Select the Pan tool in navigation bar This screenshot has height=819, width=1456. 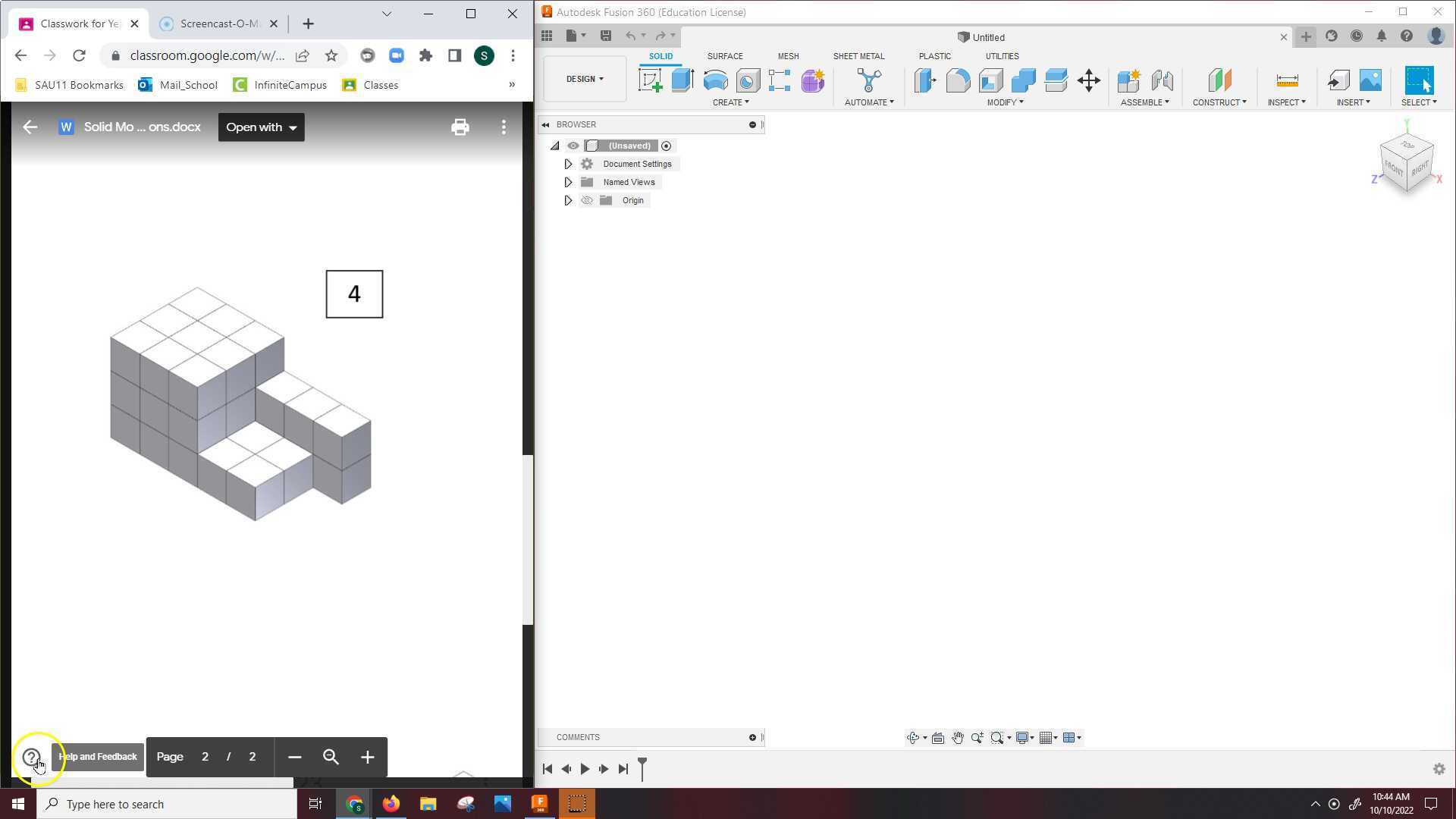(957, 737)
